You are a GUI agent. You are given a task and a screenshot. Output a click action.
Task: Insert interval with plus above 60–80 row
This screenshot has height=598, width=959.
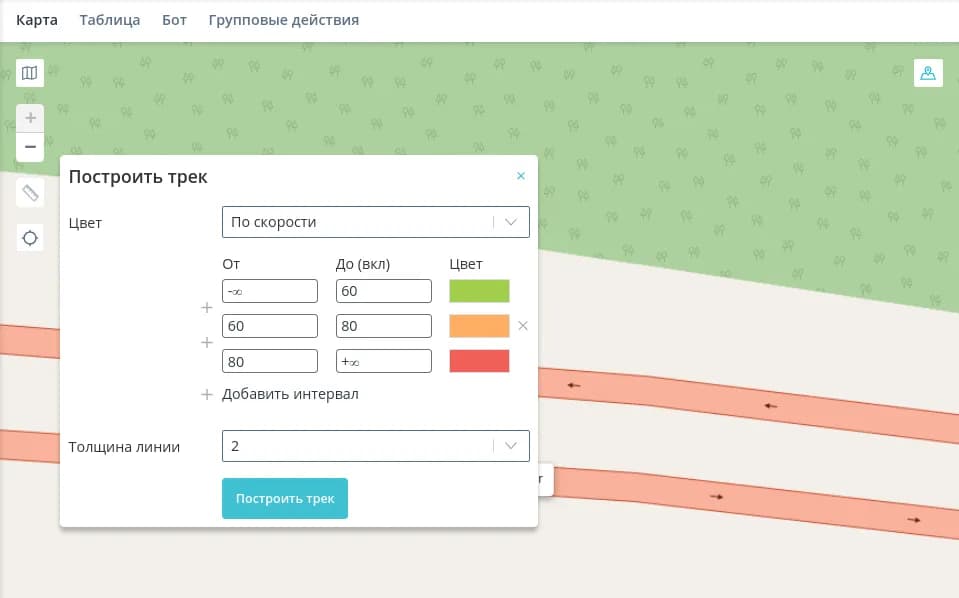click(x=207, y=308)
